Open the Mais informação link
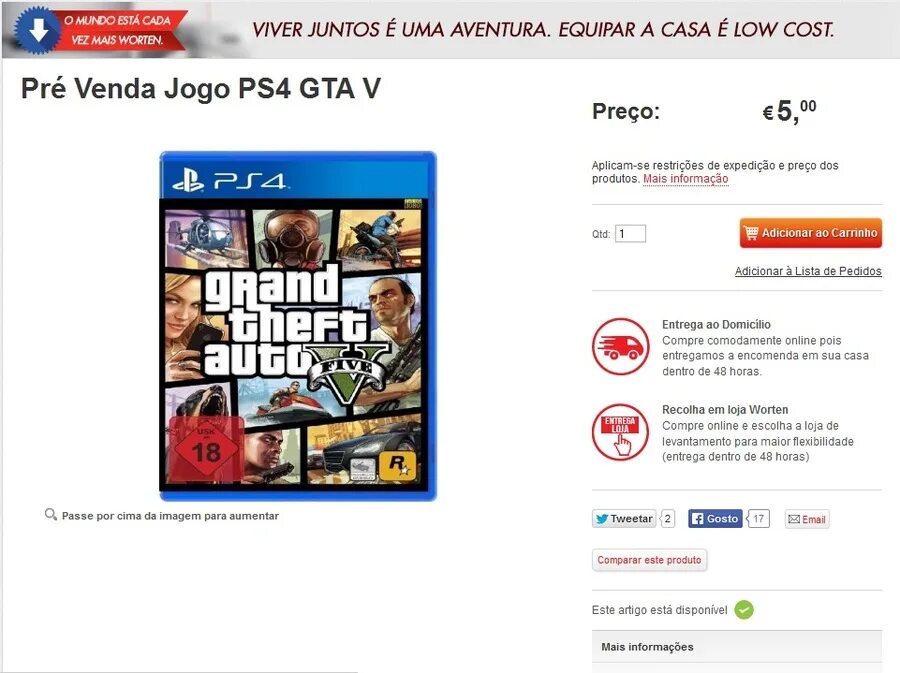Image resolution: width=900 pixels, height=673 pixels. (x=685, y=179)
